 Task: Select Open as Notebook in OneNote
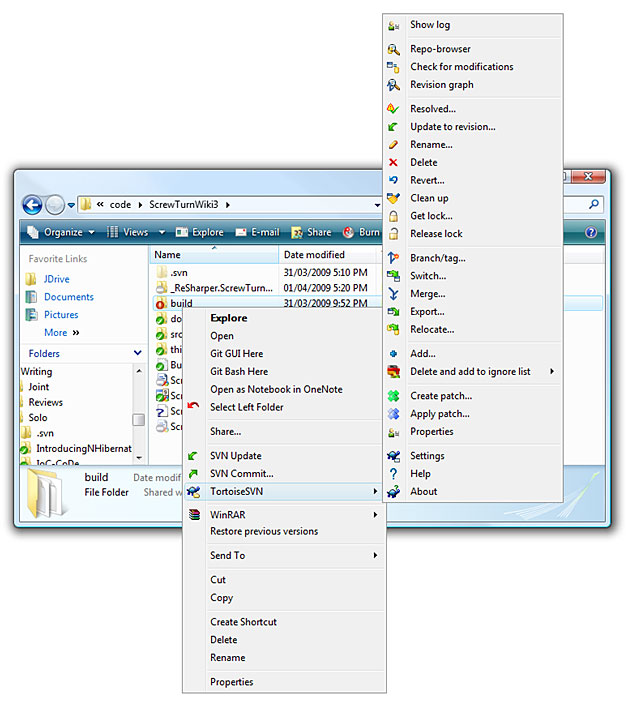pyautogui.click(x=276, y=390)
